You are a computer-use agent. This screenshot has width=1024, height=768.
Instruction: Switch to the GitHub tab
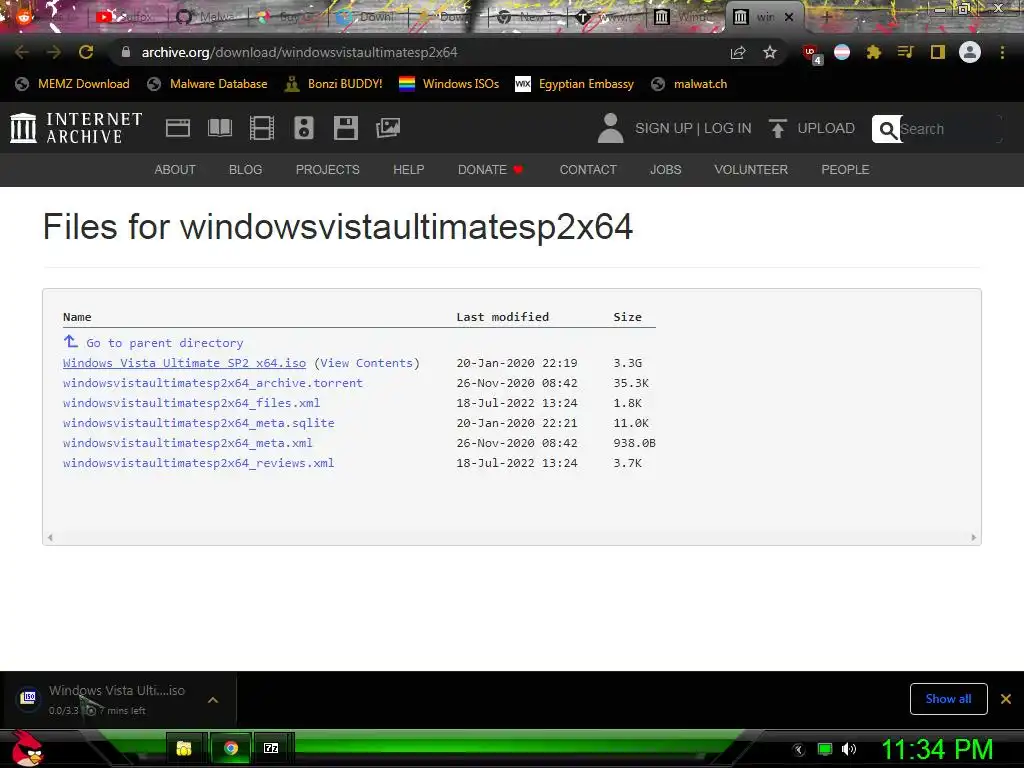click(204, 16)
